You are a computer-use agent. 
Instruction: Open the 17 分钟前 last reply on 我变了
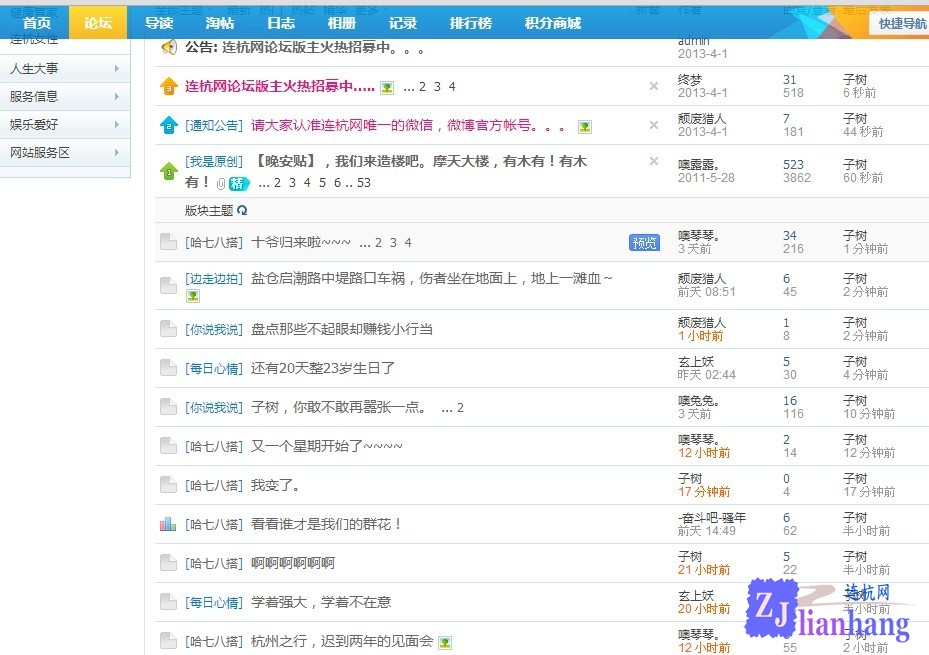point(869,492)
